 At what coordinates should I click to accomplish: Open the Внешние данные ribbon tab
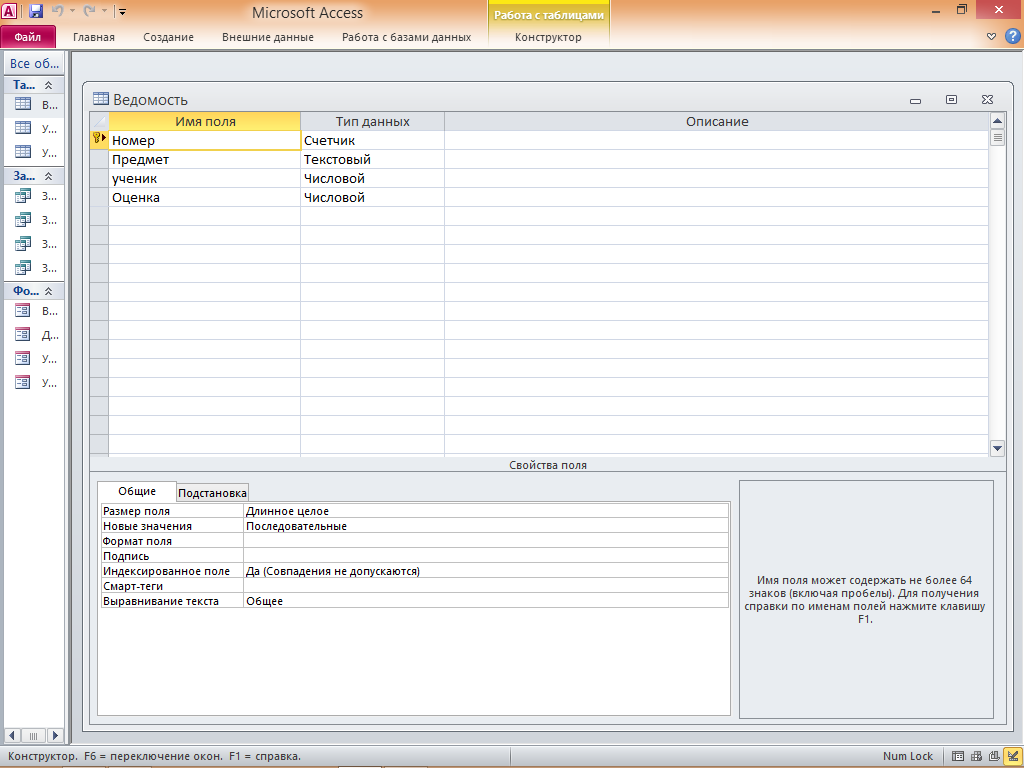[x=268, y=37]
